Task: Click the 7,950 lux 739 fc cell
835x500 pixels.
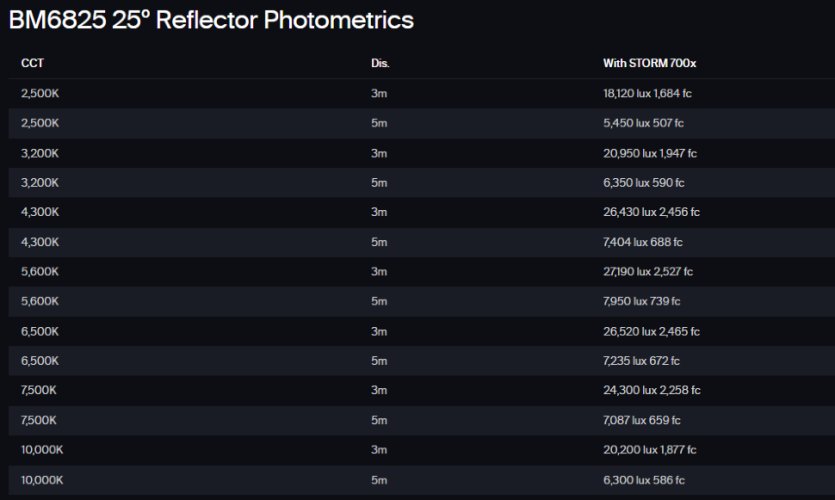Action: point(643,301)
